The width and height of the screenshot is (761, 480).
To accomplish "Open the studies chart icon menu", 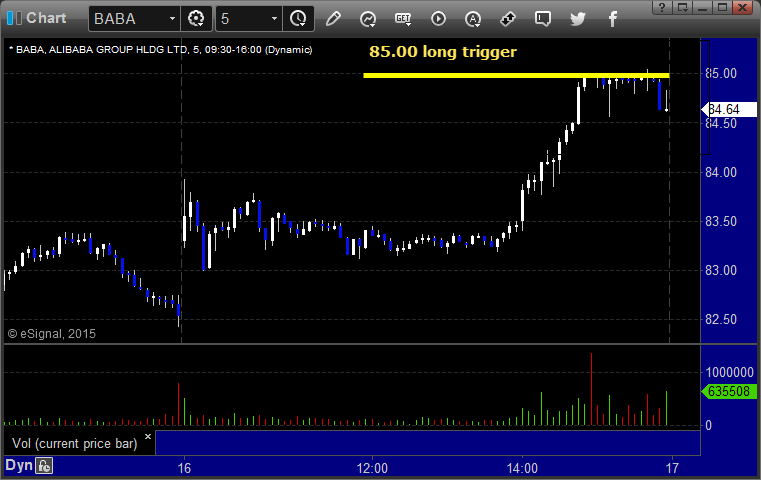I will (x=368, y=19).
